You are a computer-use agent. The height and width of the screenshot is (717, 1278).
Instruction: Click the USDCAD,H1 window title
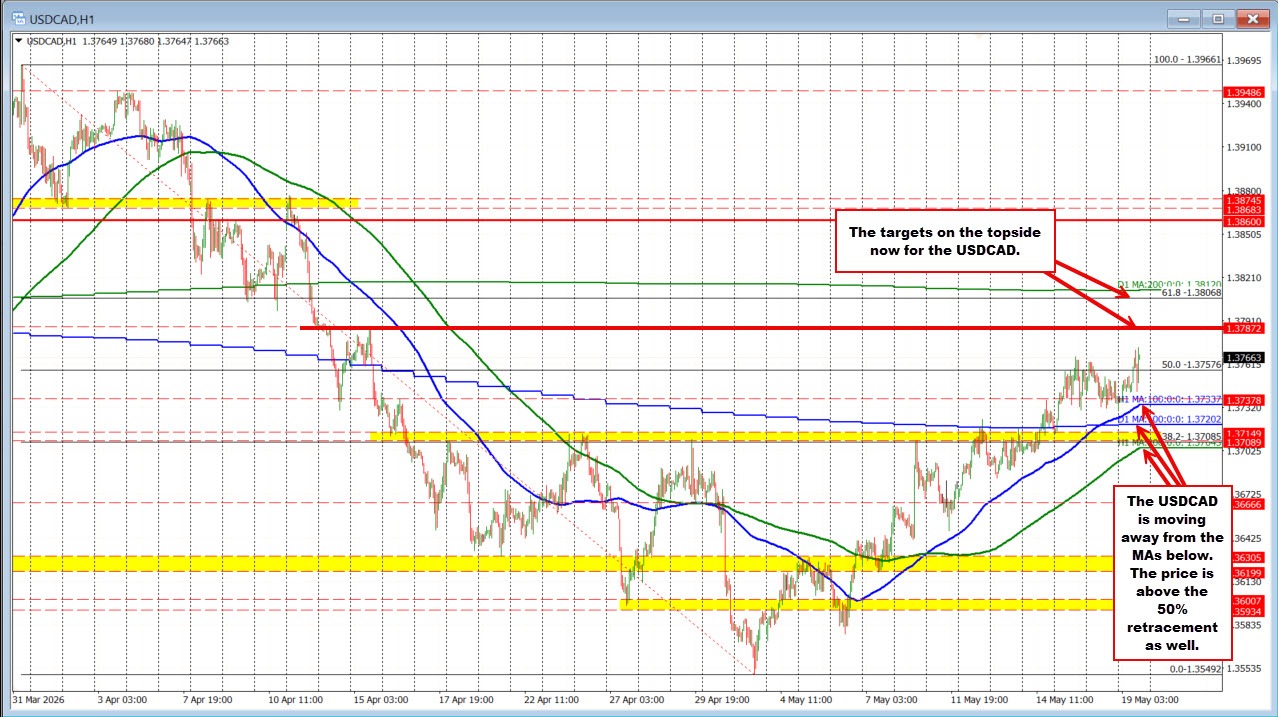coord(64,18)
